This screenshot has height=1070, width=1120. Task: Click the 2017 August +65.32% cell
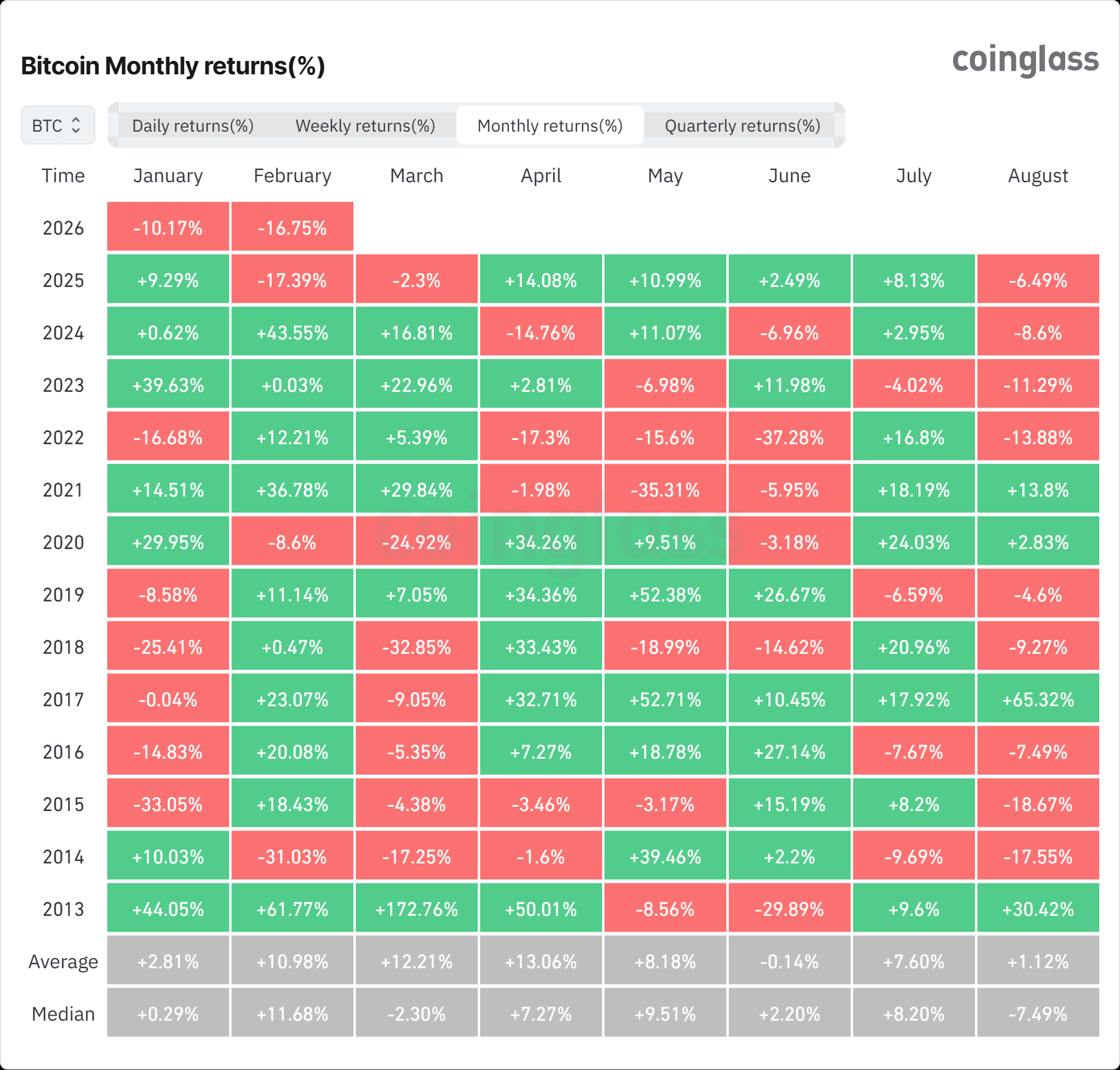point(1038,700)
